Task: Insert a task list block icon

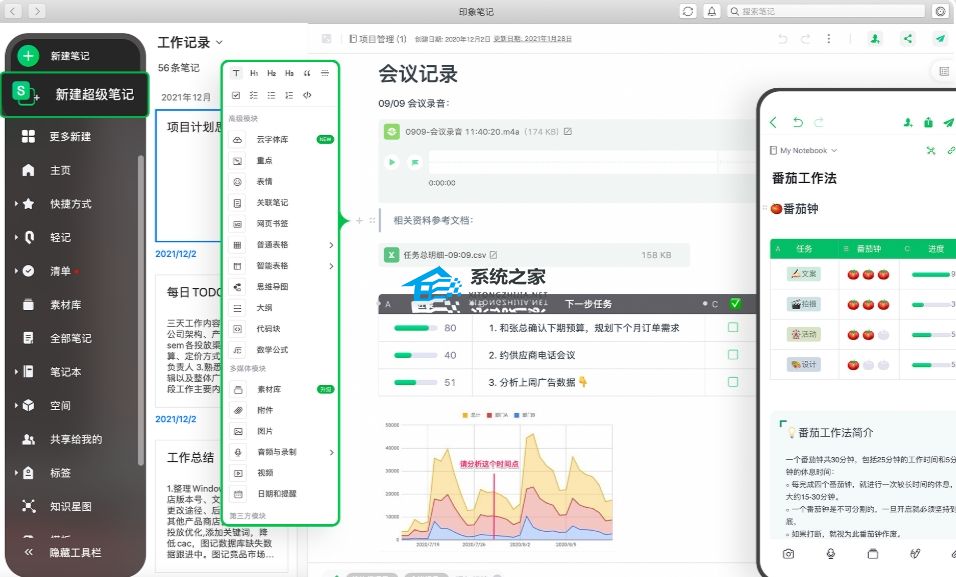Action: (x=254, y=95)
